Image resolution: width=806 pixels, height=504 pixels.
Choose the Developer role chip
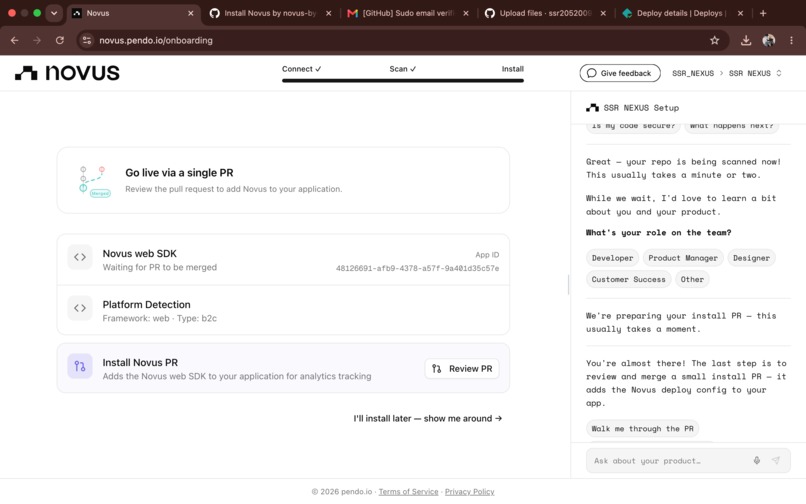[612, 258]
